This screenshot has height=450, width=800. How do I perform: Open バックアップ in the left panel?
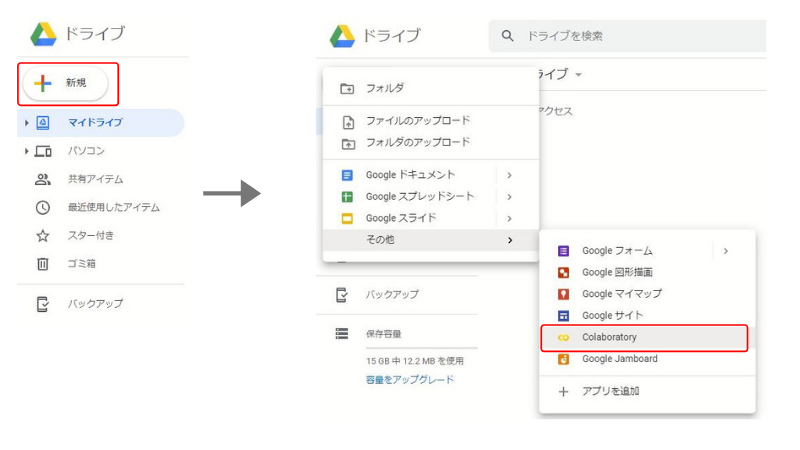(95, 304)
